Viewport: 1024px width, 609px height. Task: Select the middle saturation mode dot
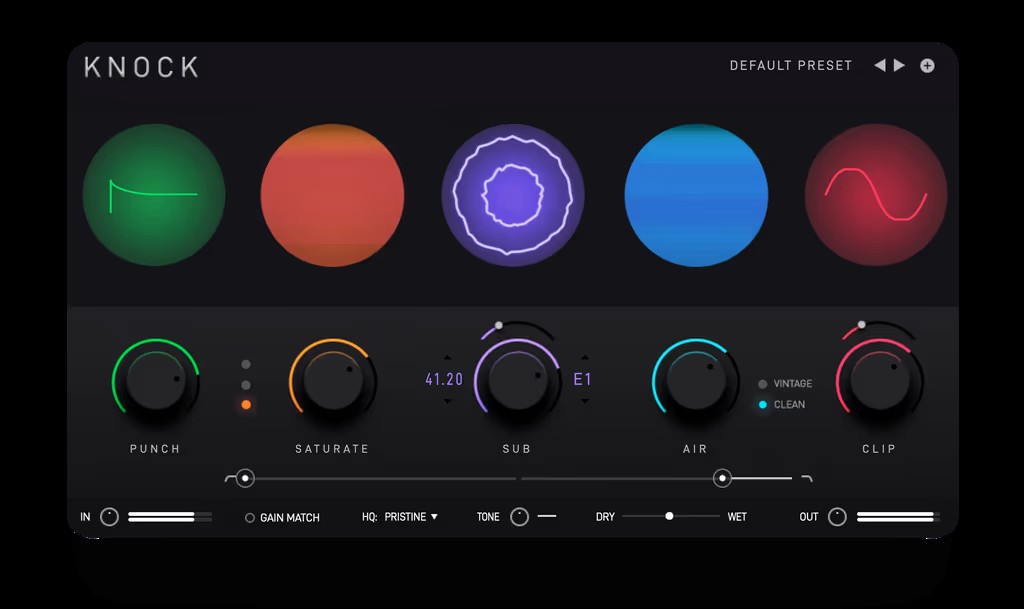pyautogui.click(x=246, y=384)
